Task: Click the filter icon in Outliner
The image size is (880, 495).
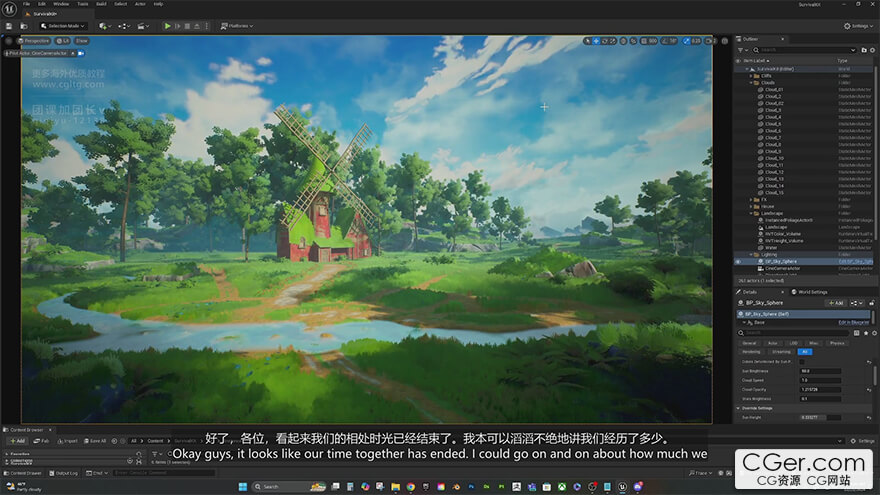Action: click(741, 49)
